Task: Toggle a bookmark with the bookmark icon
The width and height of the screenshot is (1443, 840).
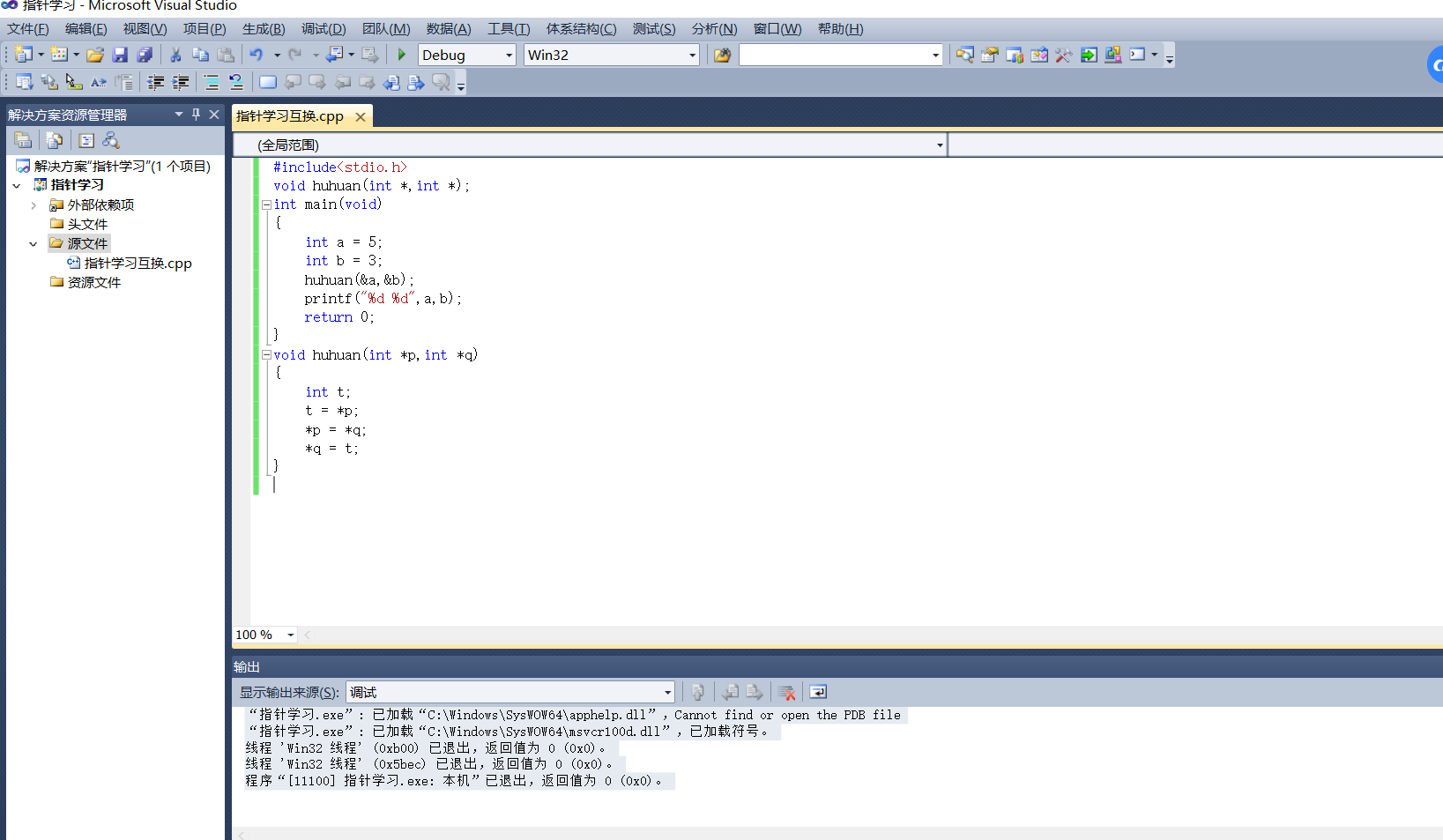Action: pos(268,82)
